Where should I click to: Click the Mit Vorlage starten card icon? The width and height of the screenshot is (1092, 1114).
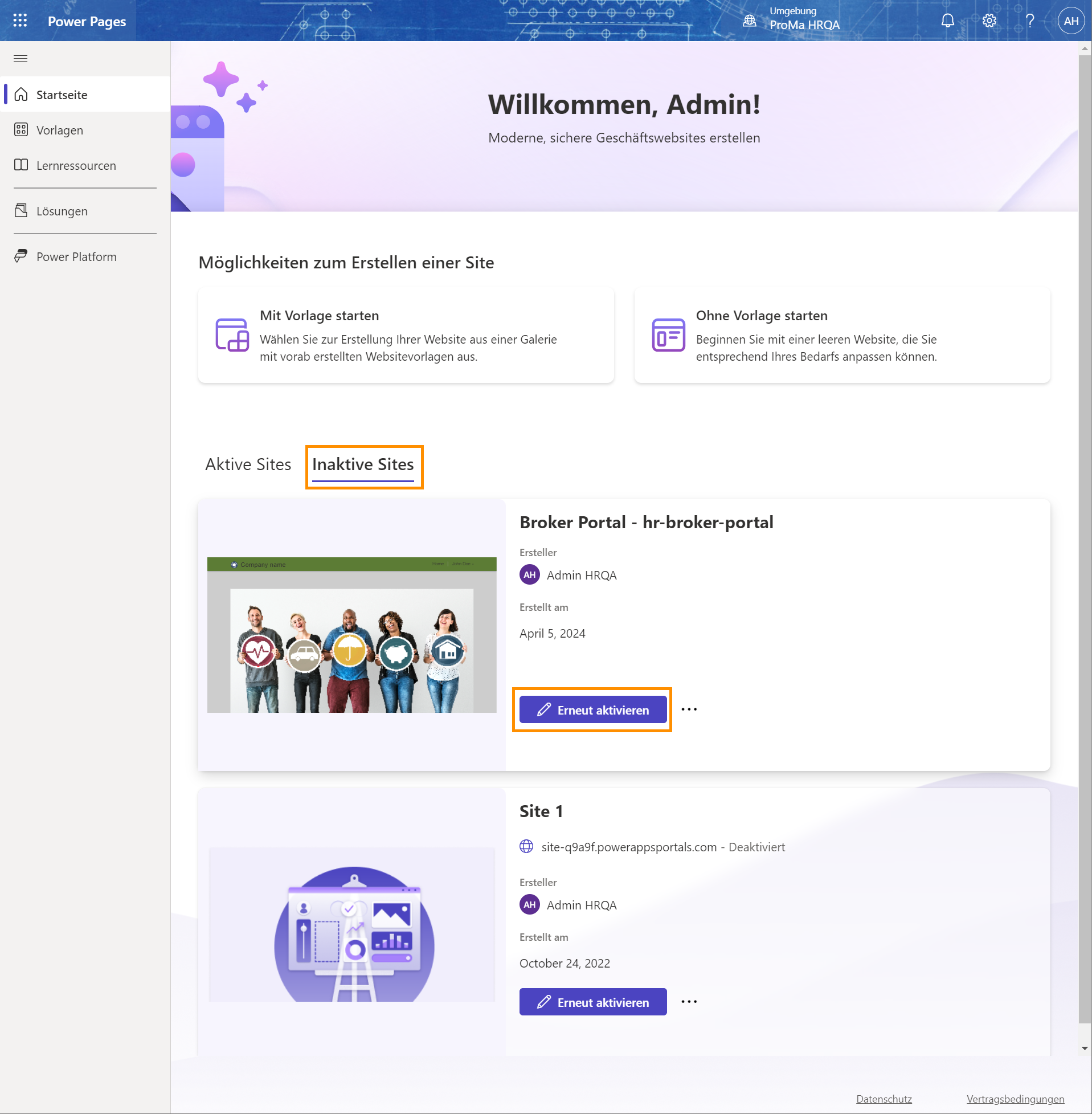coord(232,335)
